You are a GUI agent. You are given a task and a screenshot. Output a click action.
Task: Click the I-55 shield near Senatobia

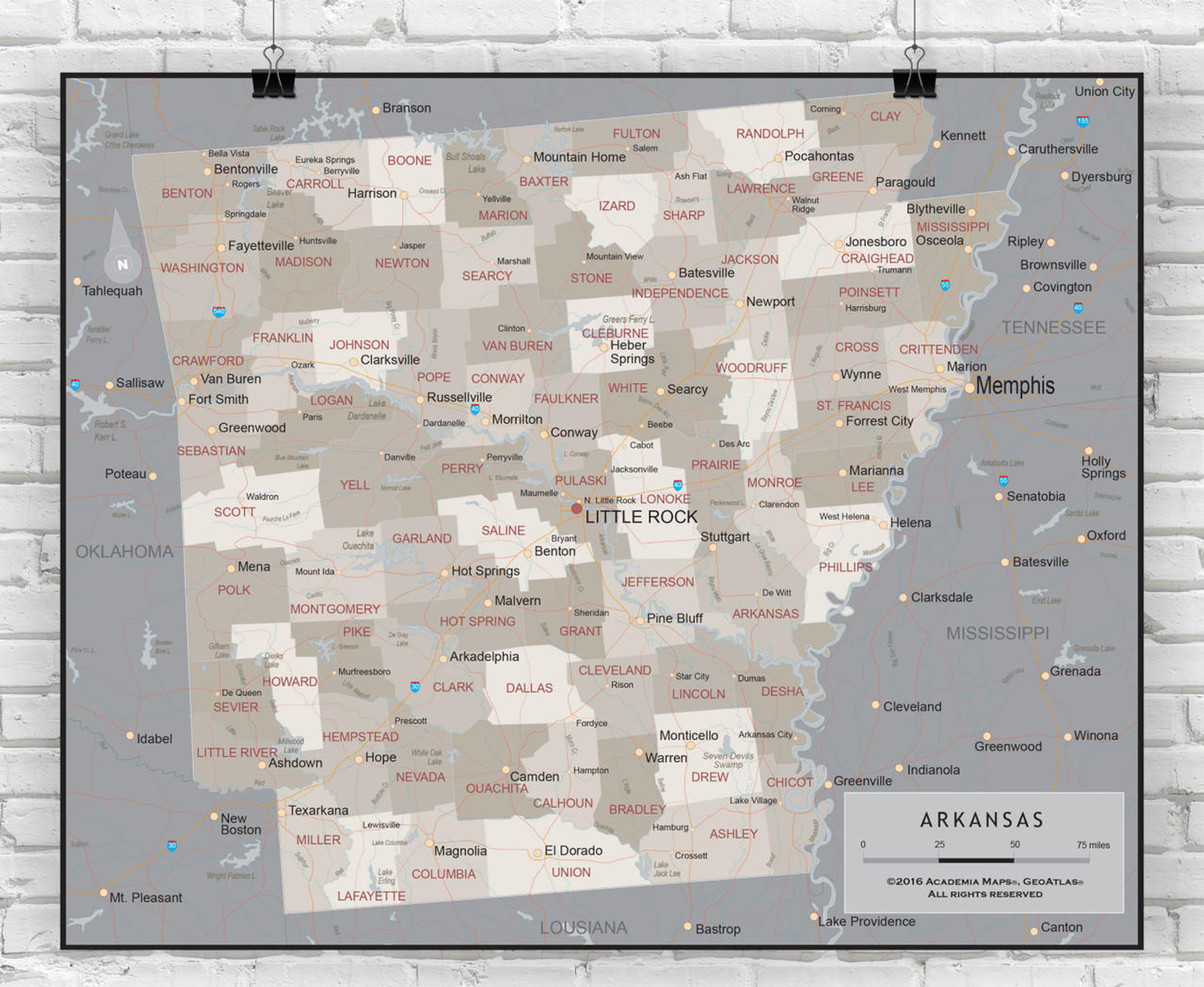pyautogui.click(x=1003, y=480)
